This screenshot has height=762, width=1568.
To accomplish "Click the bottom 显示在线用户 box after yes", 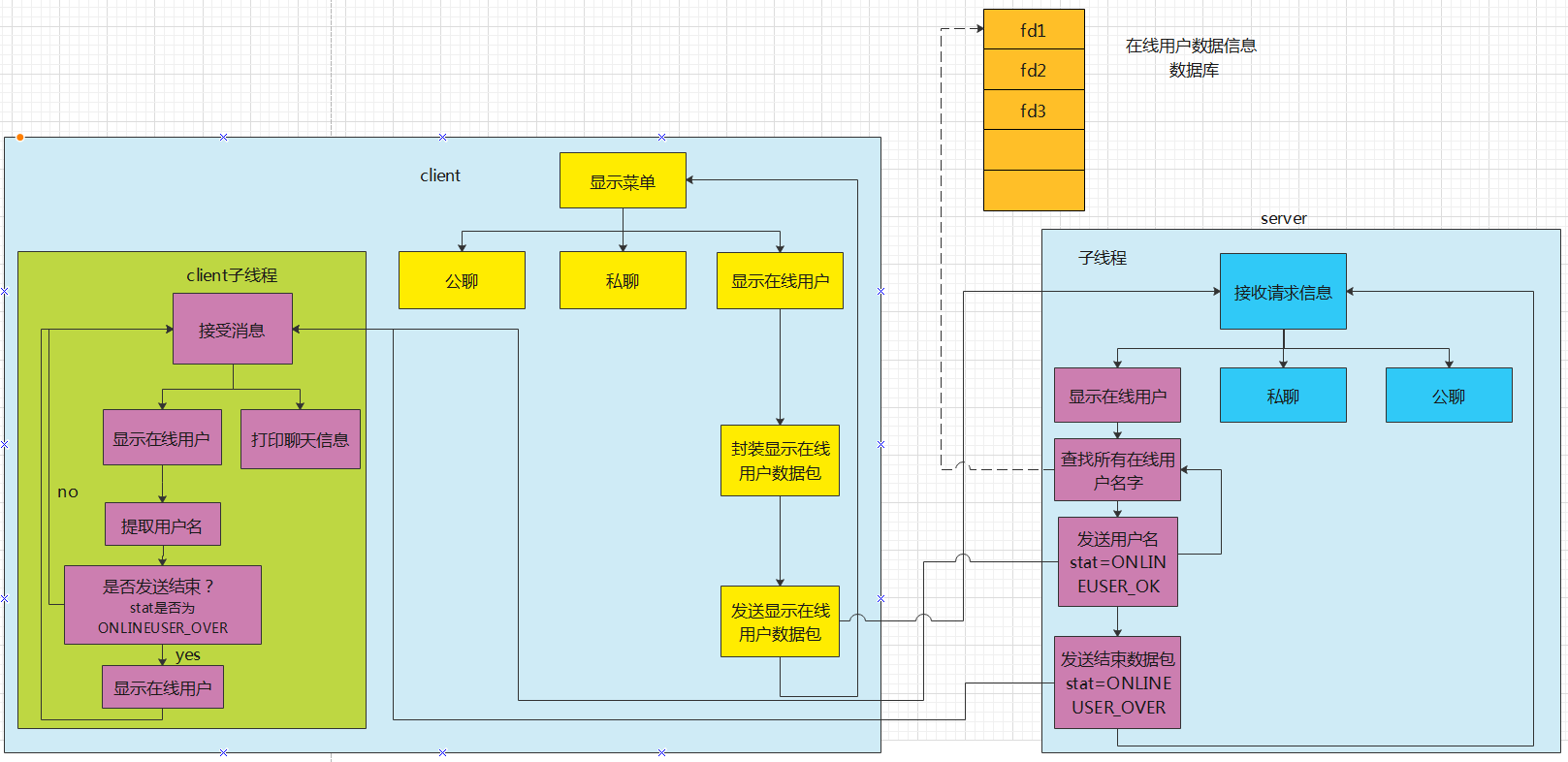I will point(163,687).
